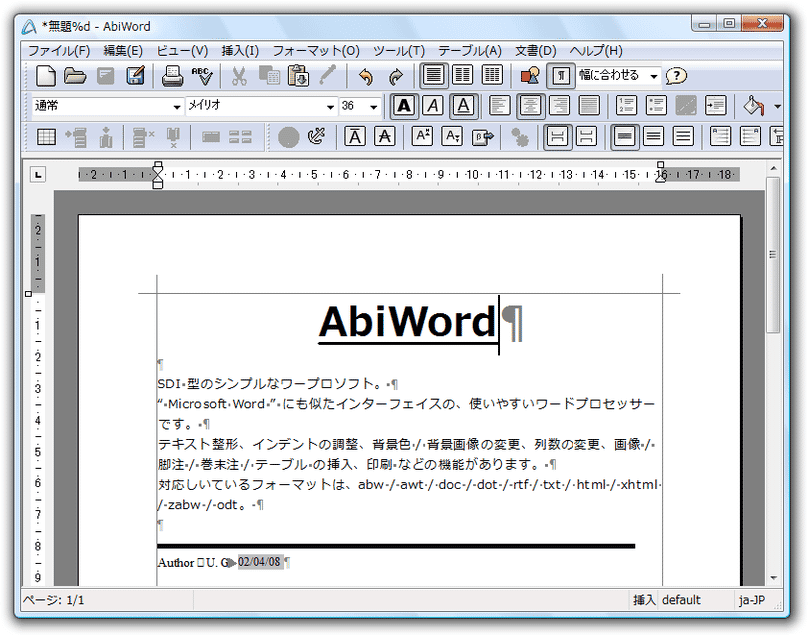Click the tab stop type selector on ruler
The image size is (809, 635).
[x=38, y=175]
